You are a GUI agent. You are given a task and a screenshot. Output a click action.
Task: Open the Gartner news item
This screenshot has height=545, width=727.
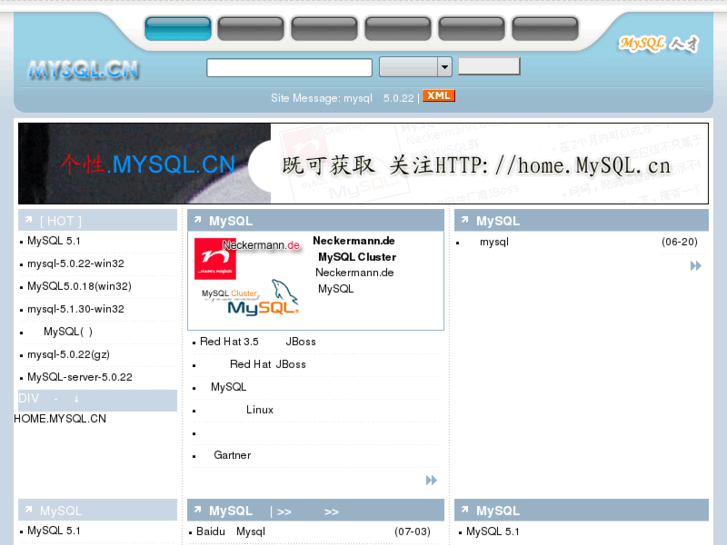[232, 455]
